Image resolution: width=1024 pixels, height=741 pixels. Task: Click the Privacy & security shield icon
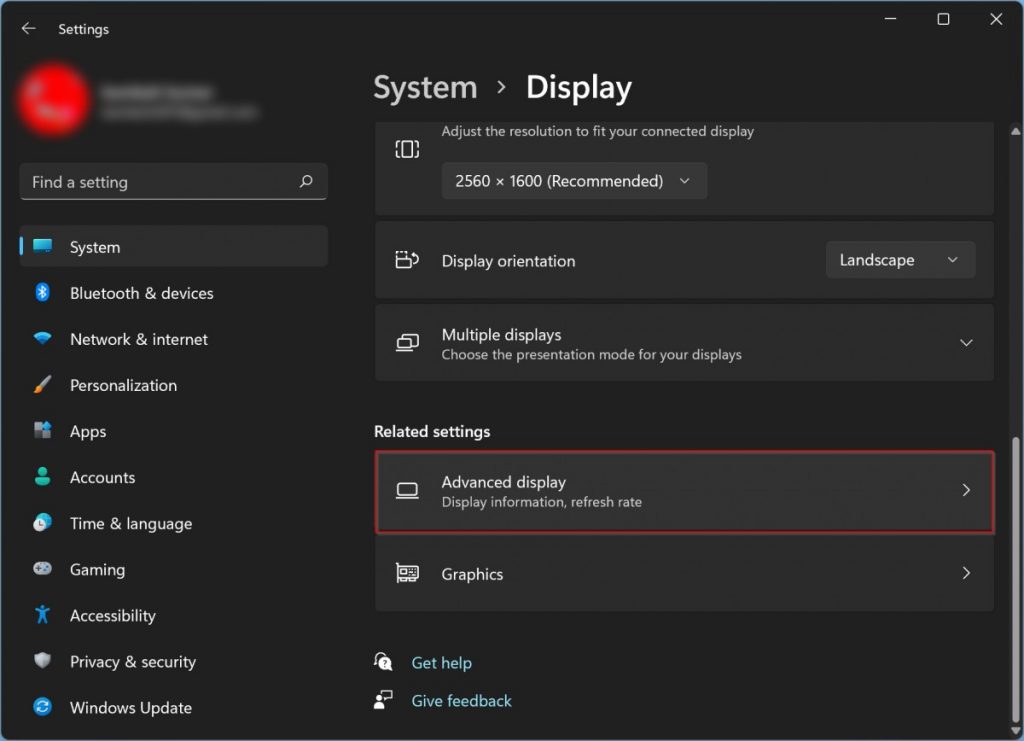pyautogui.click(x=44, y=661)
